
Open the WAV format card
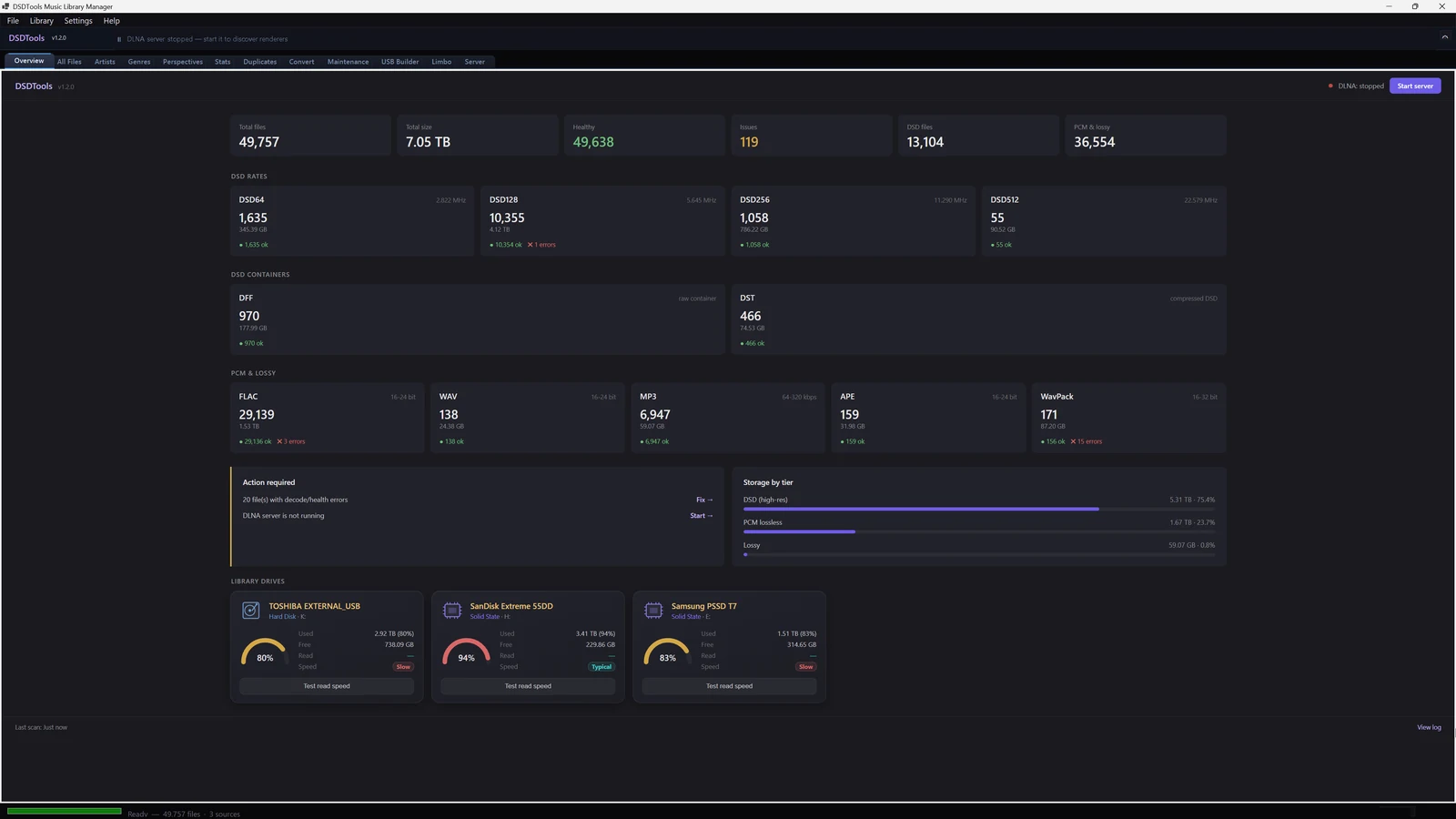pos(528,418)
